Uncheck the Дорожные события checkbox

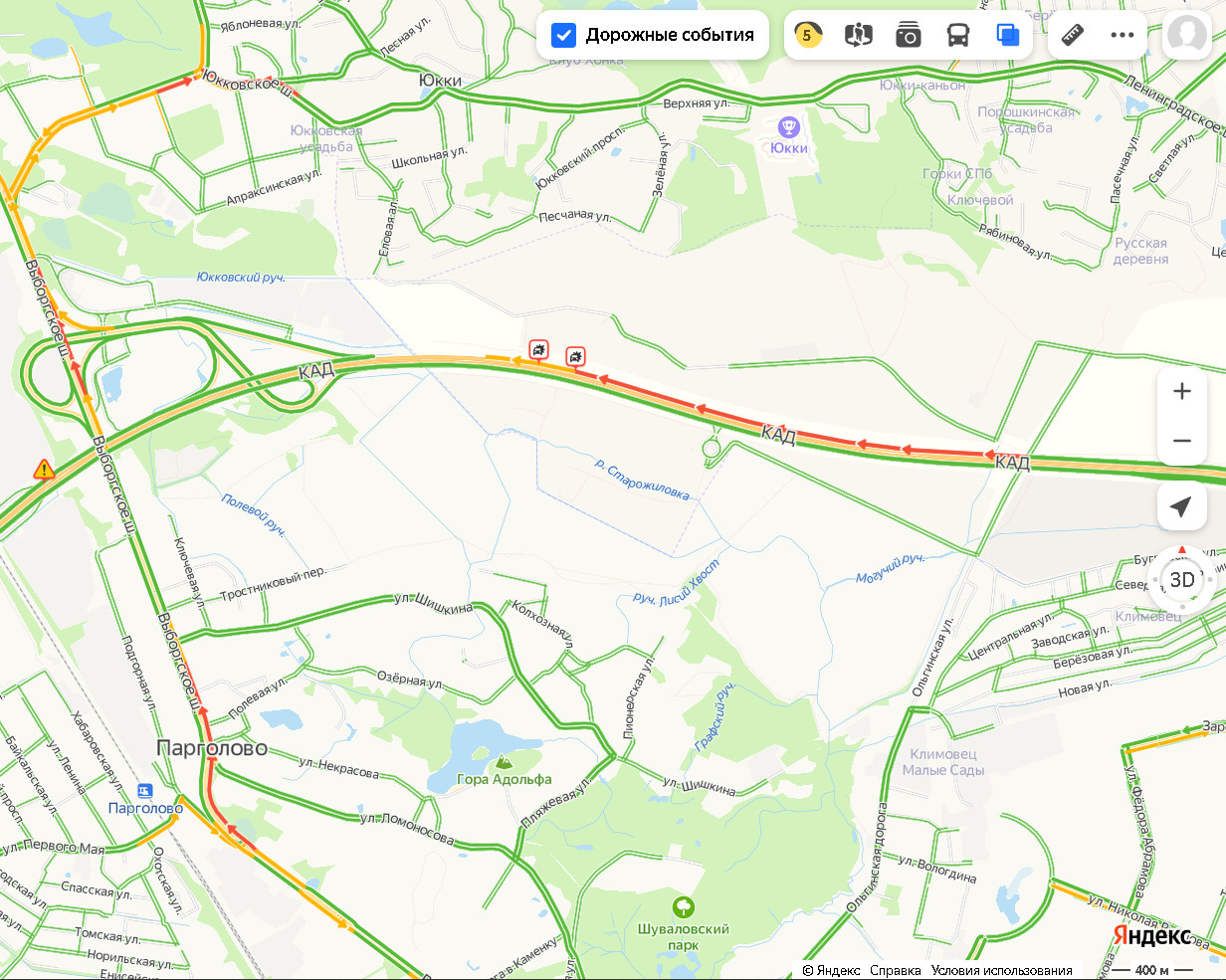[x=563, y=36]
